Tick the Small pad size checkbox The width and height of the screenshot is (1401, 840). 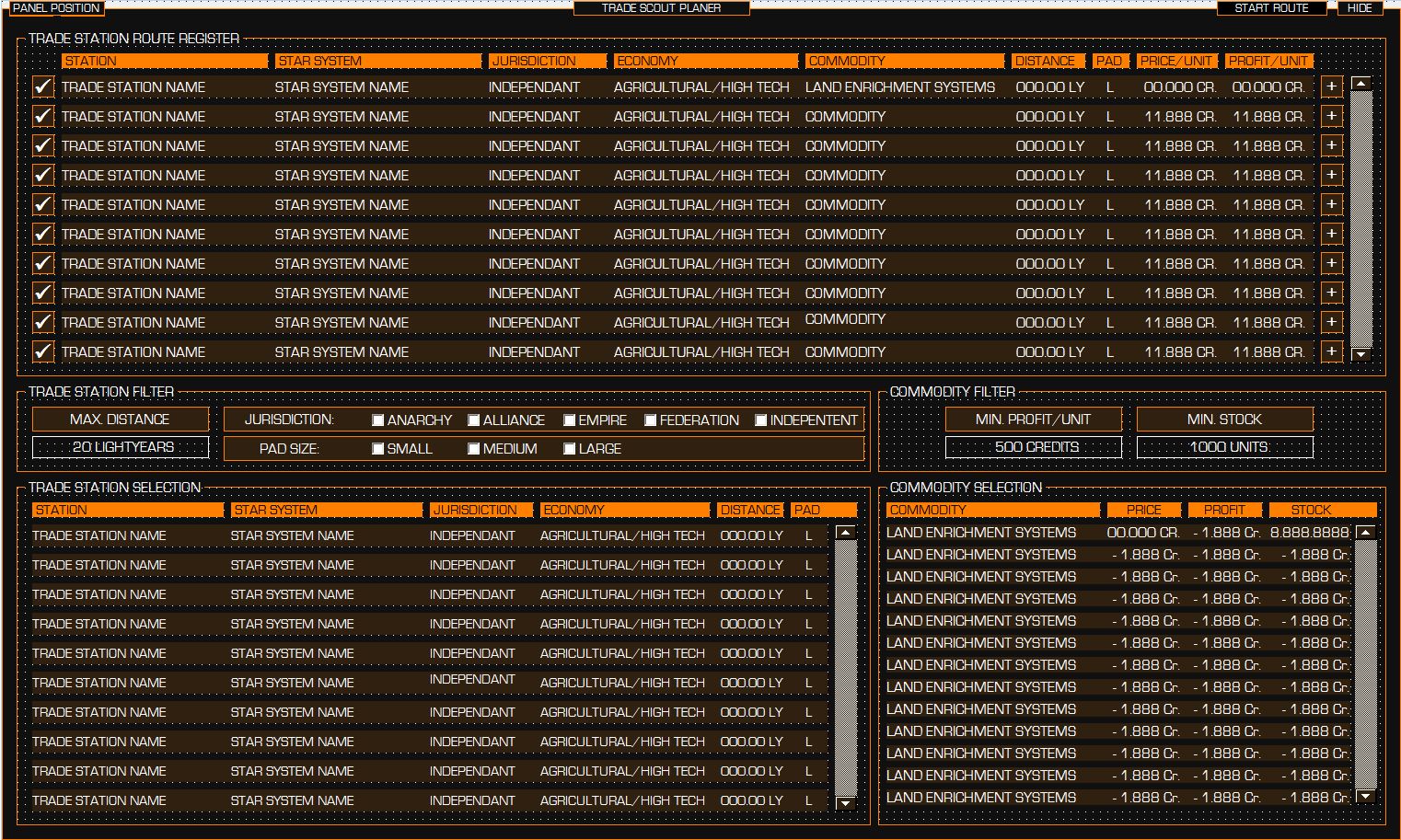[x=377, y=449]
